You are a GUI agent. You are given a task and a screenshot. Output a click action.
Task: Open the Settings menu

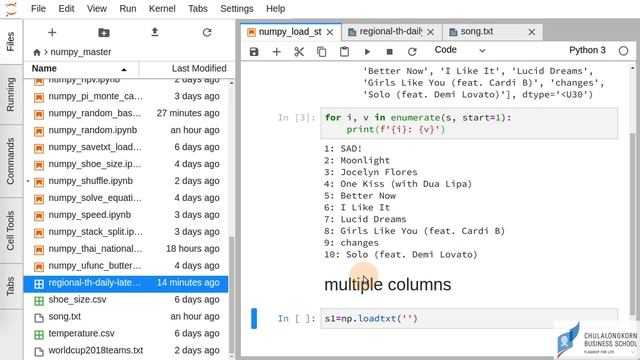coord(237,9)
